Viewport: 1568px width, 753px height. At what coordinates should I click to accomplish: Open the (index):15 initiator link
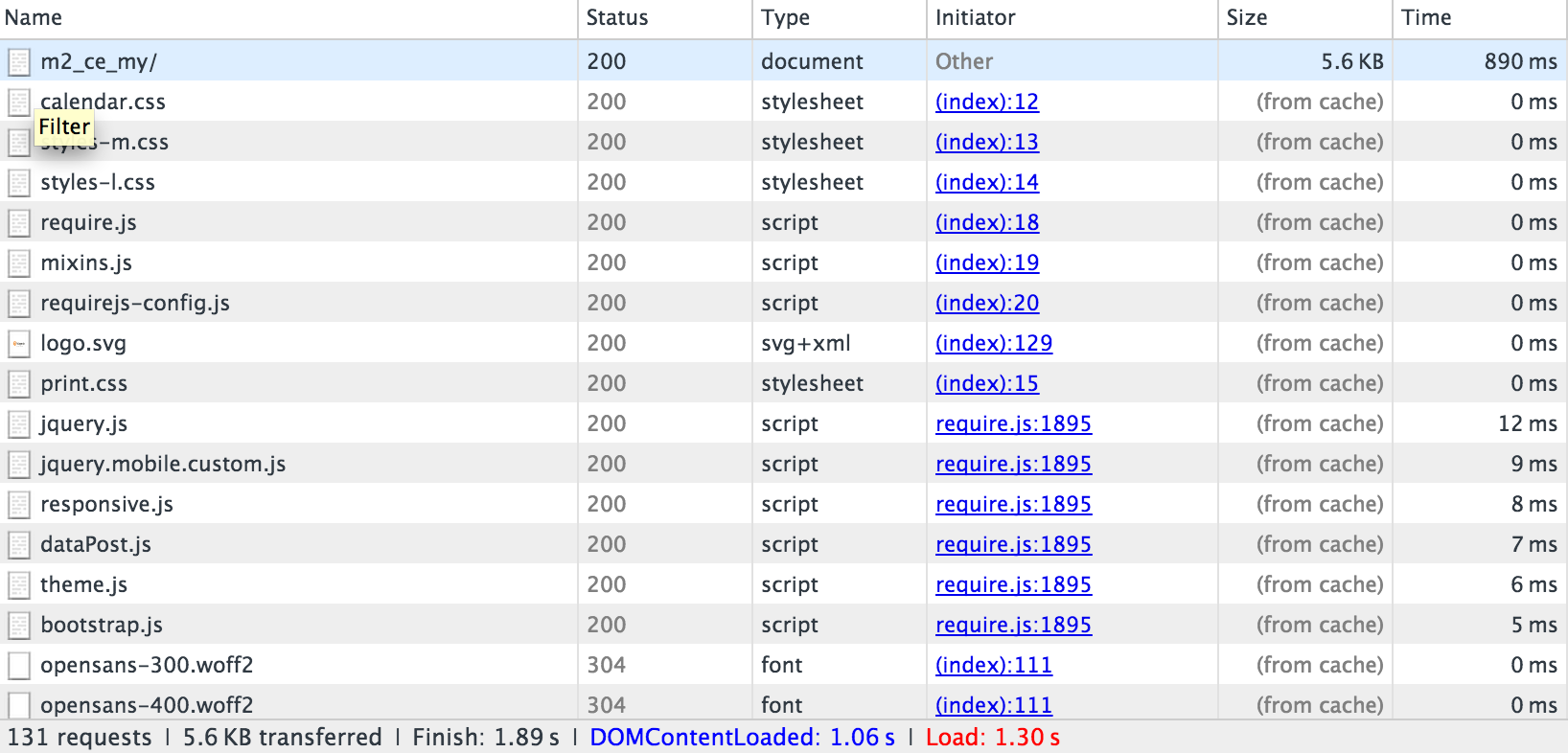pyautogui.click(x=987, y=383)
